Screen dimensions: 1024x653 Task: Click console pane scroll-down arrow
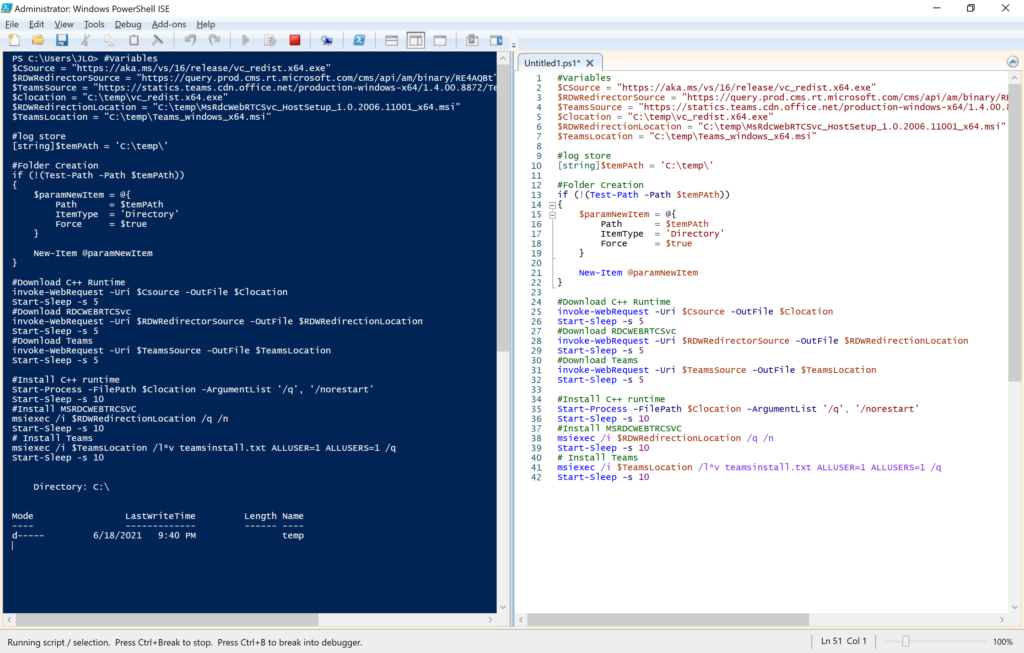503,607
